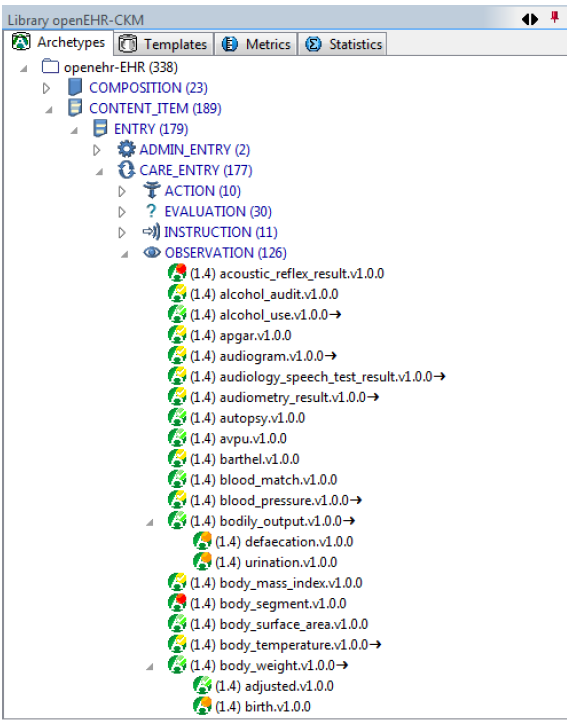Select body_temperature.v1.0.0 archetype

pos(285,645)
